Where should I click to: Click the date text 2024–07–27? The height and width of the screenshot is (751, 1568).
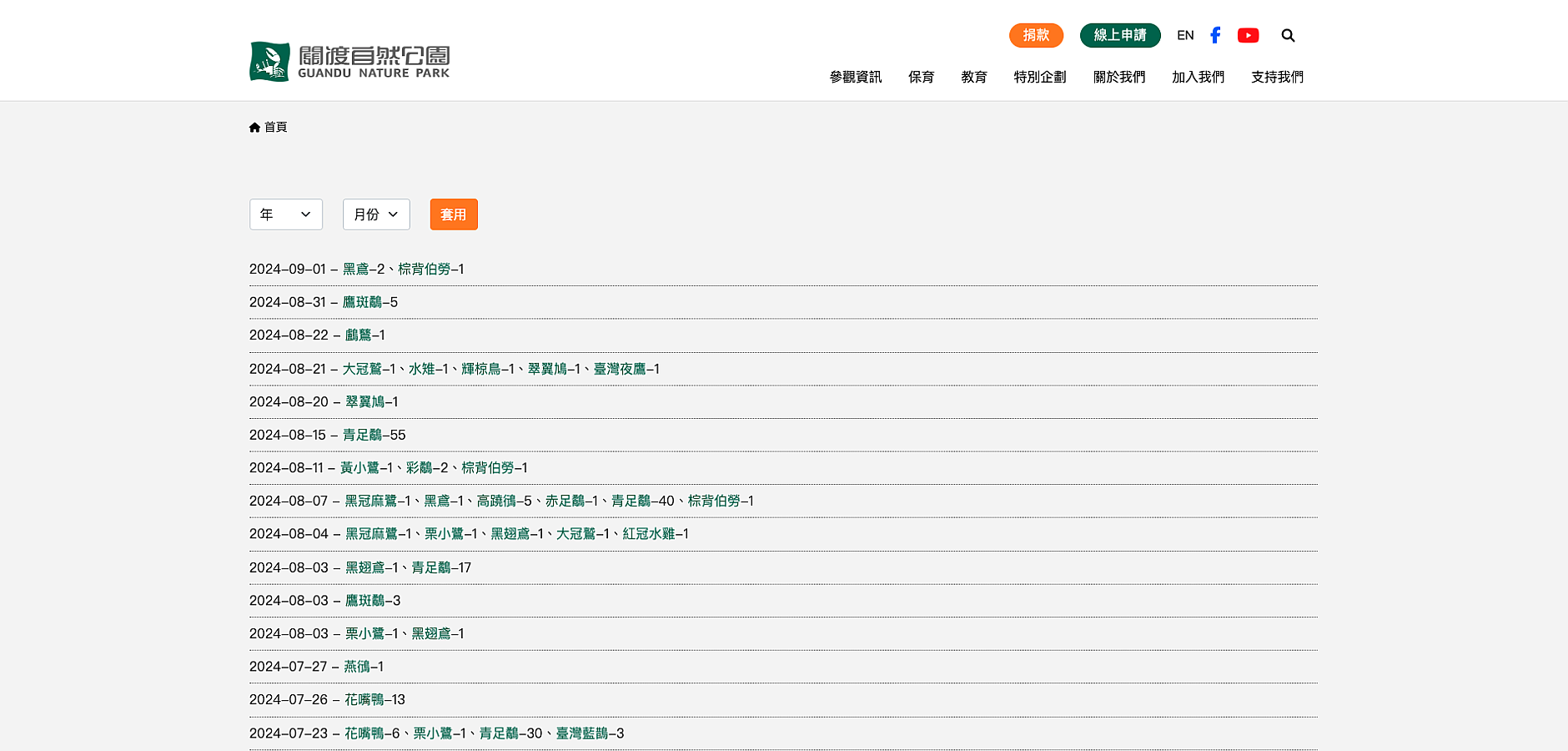click(289, 666)
